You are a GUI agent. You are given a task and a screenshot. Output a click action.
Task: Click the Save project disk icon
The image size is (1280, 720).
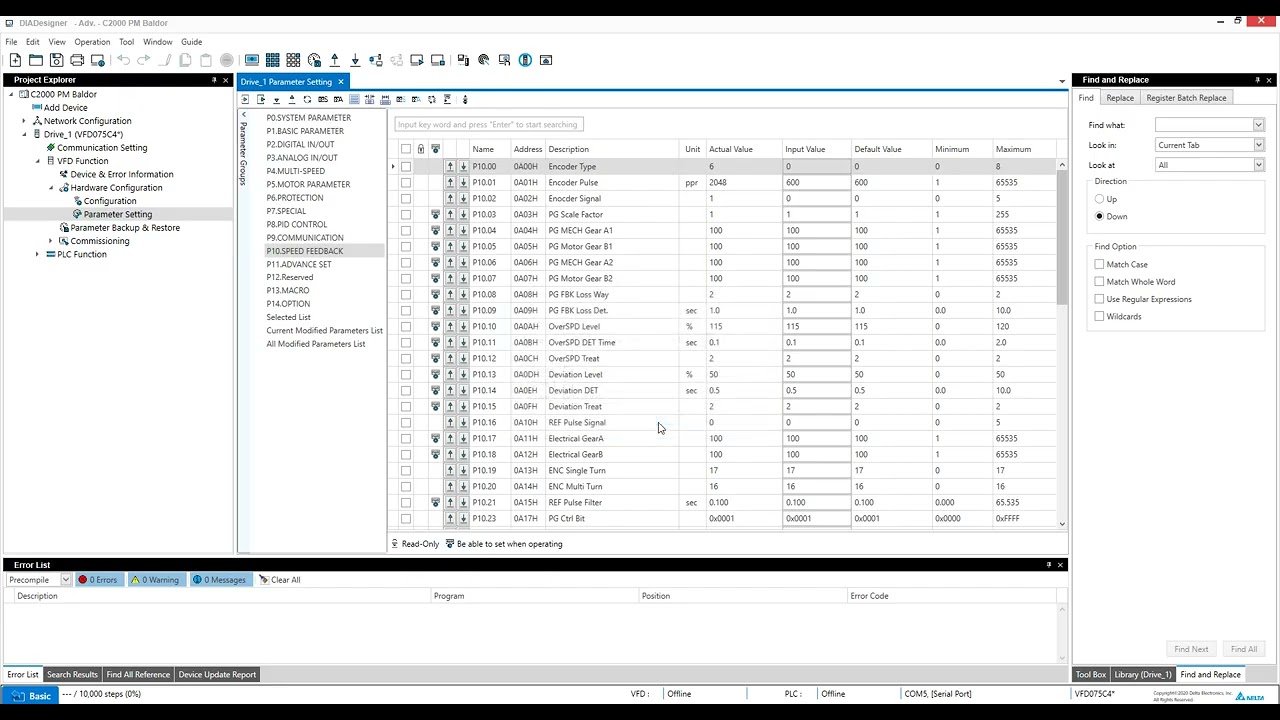(x=56, y=60)
